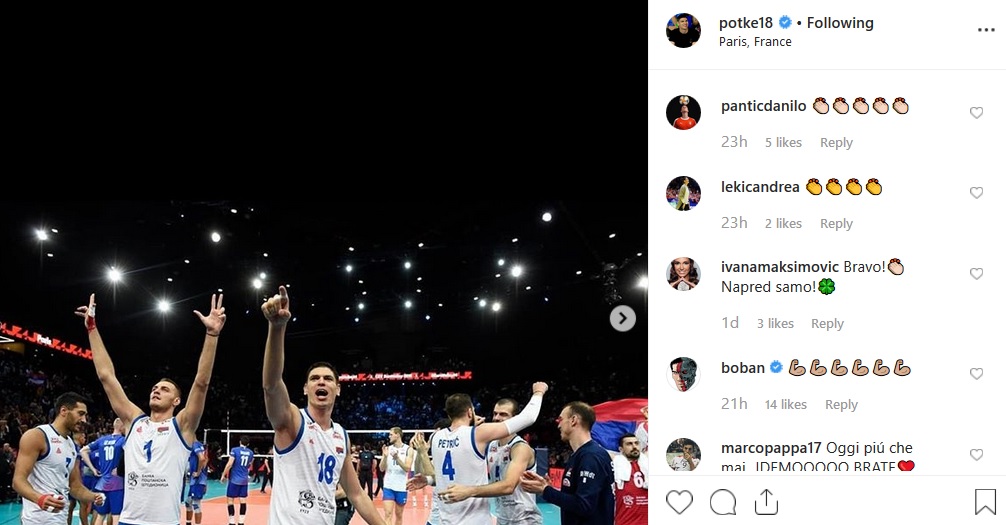Like the post with the heart icon
The image size is (1006, 525).
(679, 502)
